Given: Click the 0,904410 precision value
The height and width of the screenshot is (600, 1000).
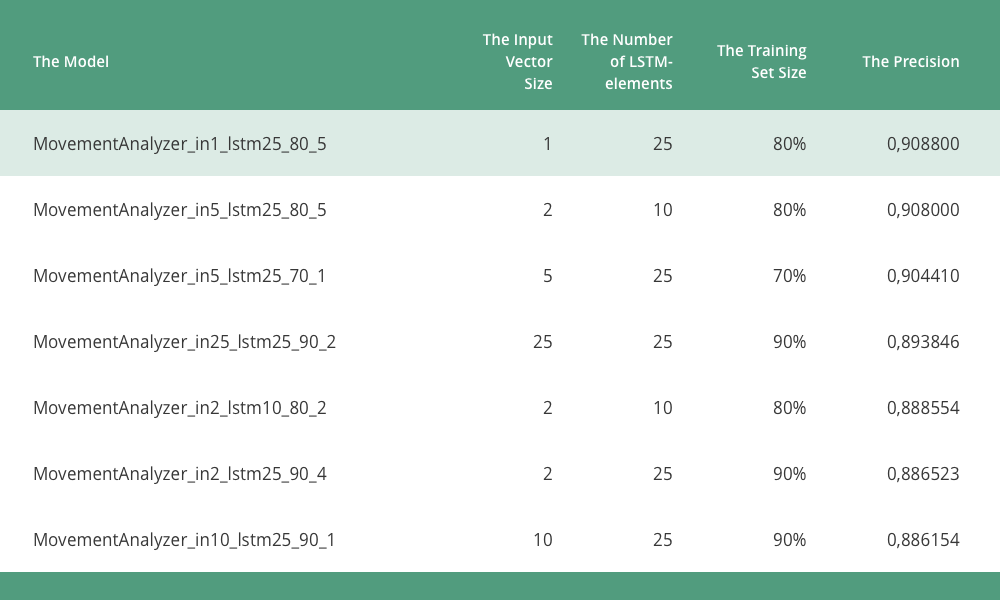Looking at the screenshot, I should point(923,276).
